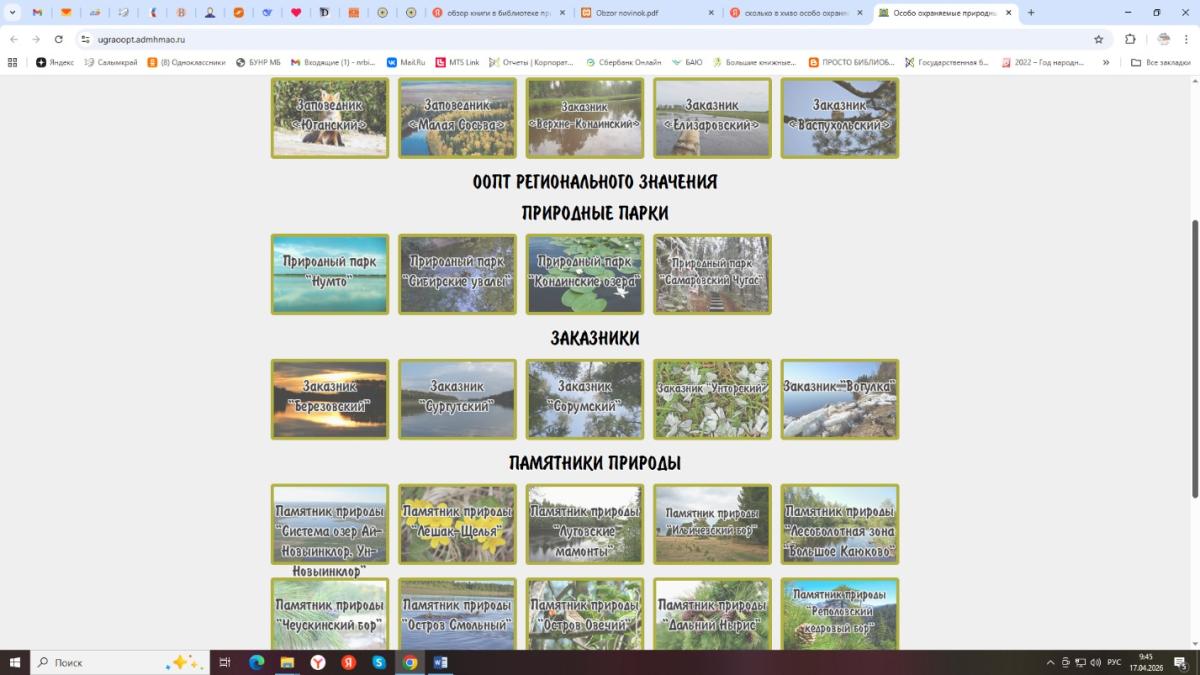1200x675 pixels.
Task: Open Task View on the taskbar
Action: pyautogui.click(x=225, y=662)
